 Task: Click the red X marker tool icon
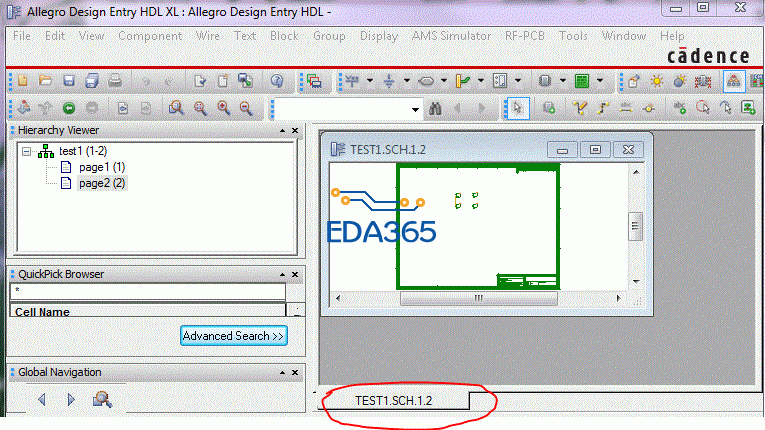point(703,81)
